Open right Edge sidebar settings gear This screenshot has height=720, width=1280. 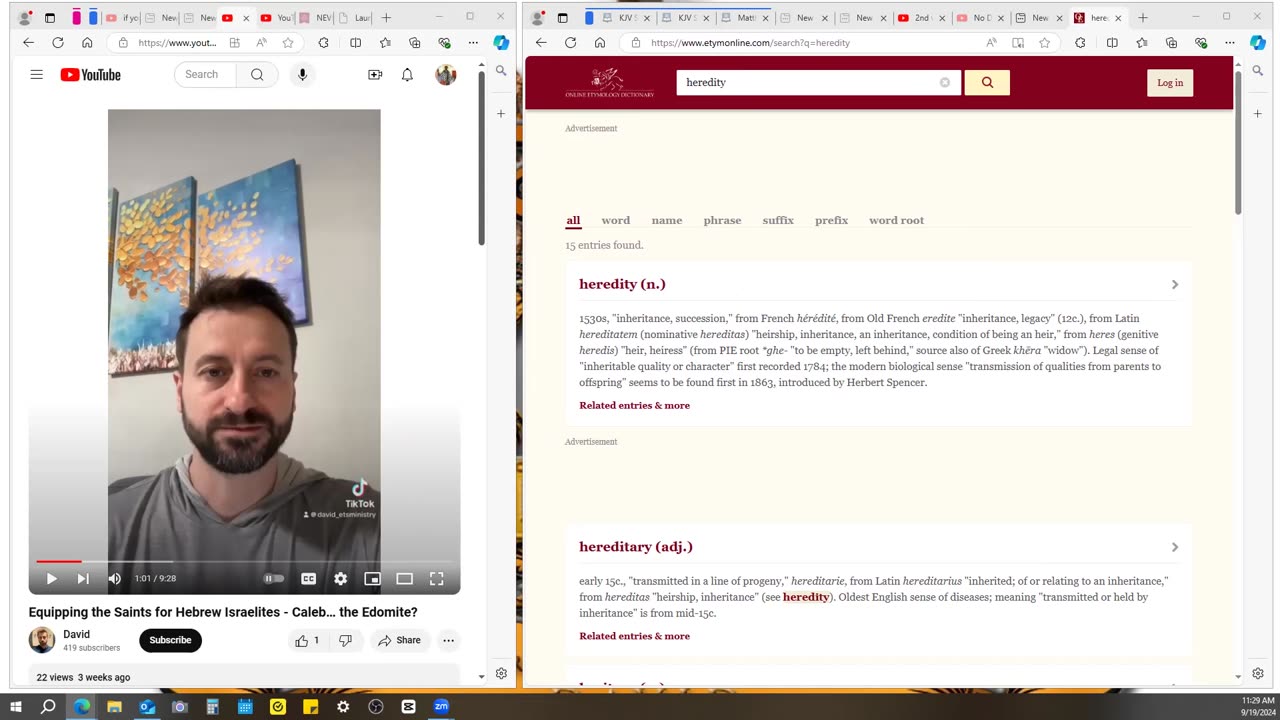(x=1258, y=674)
